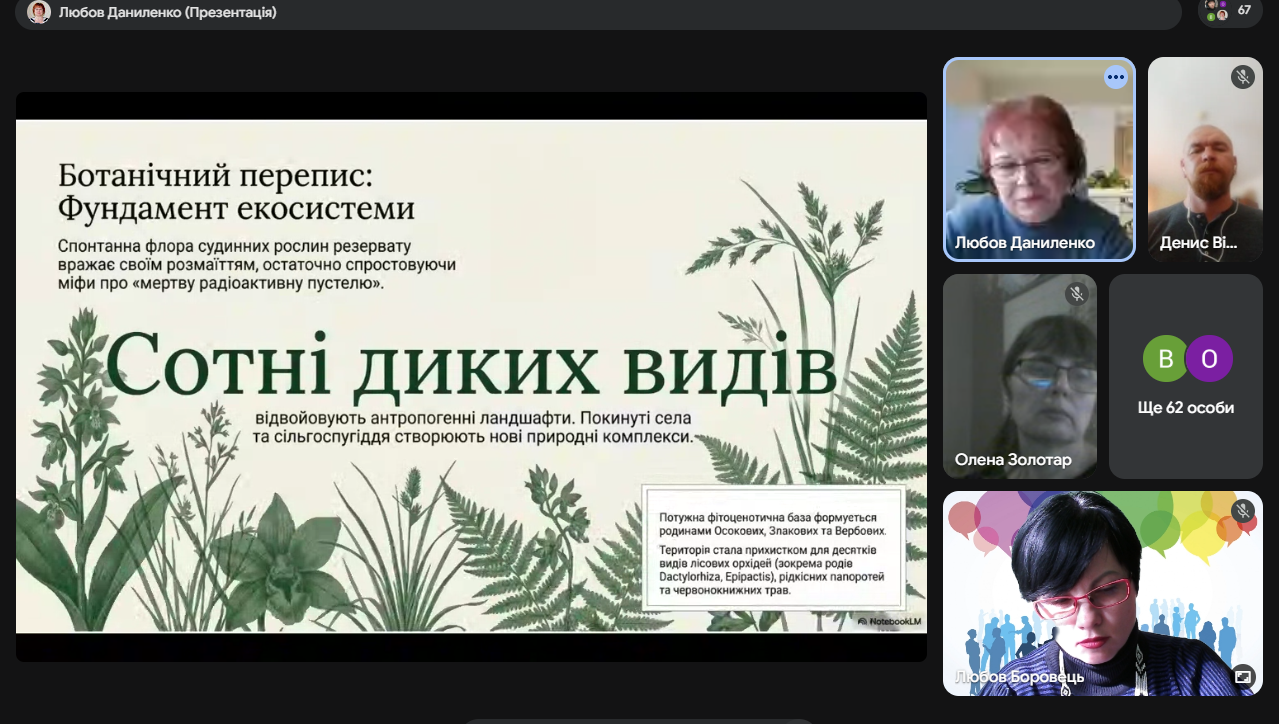Image resolution: width=1279 pixels, height=724 pixels.
Task: Select Денис's video tile
Action: click(x=1204, y=160)
